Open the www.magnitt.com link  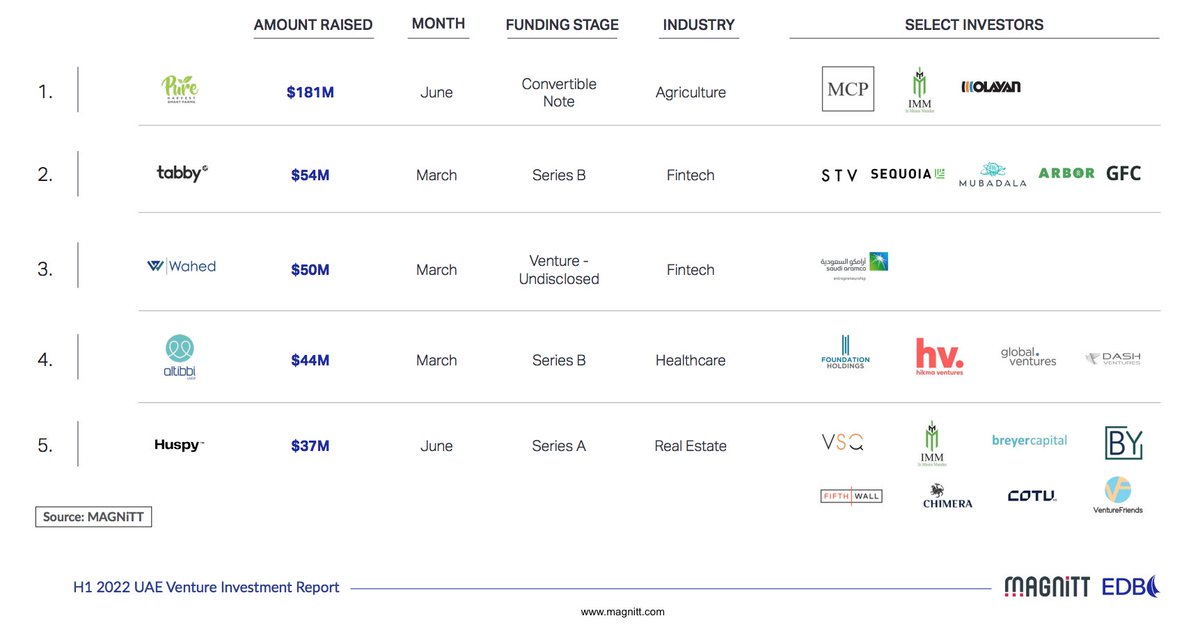click(x=623, y=611)
